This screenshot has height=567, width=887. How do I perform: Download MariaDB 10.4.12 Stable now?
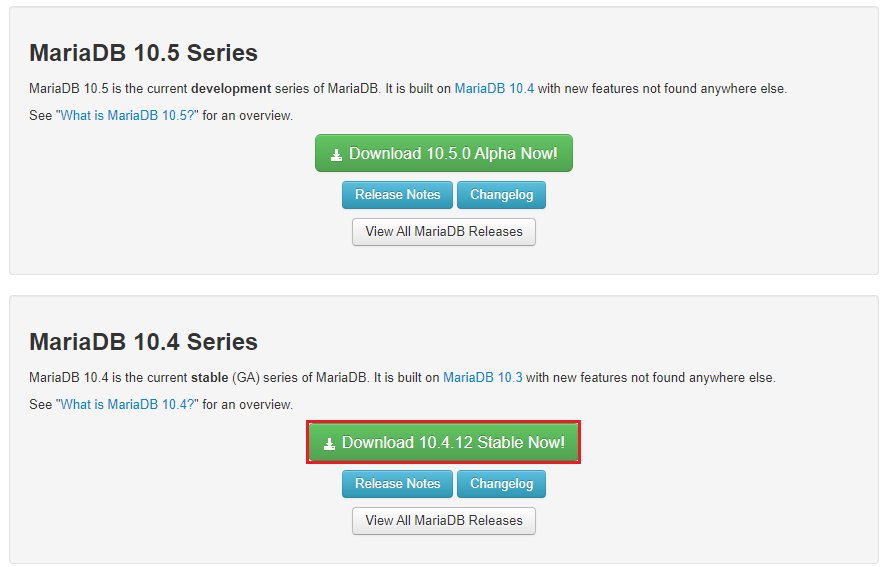pos(444,442)
